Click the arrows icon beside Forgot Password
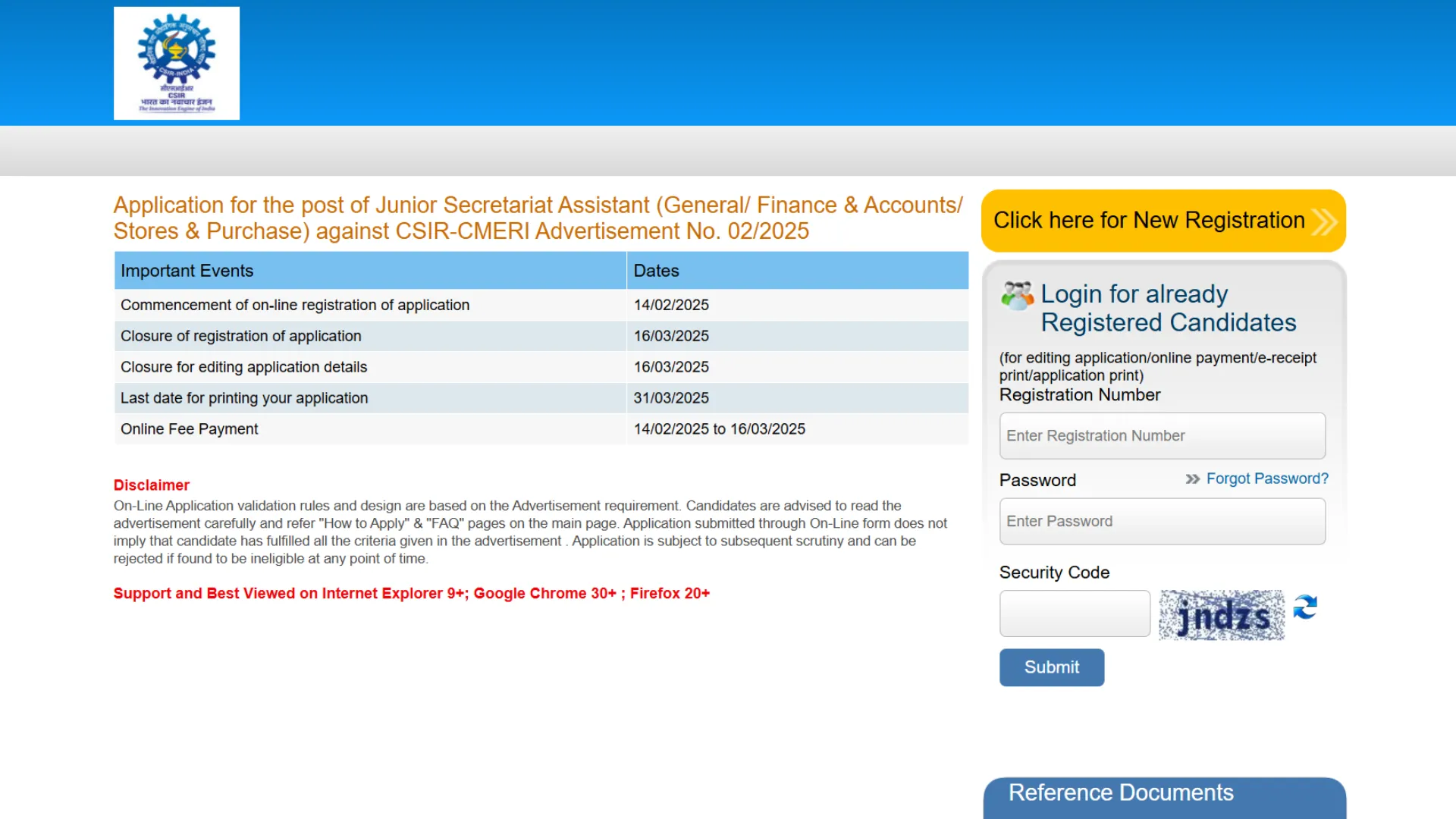This screenshot has width=1456, height=819. pyautogui.click(x=1192, y=479)
